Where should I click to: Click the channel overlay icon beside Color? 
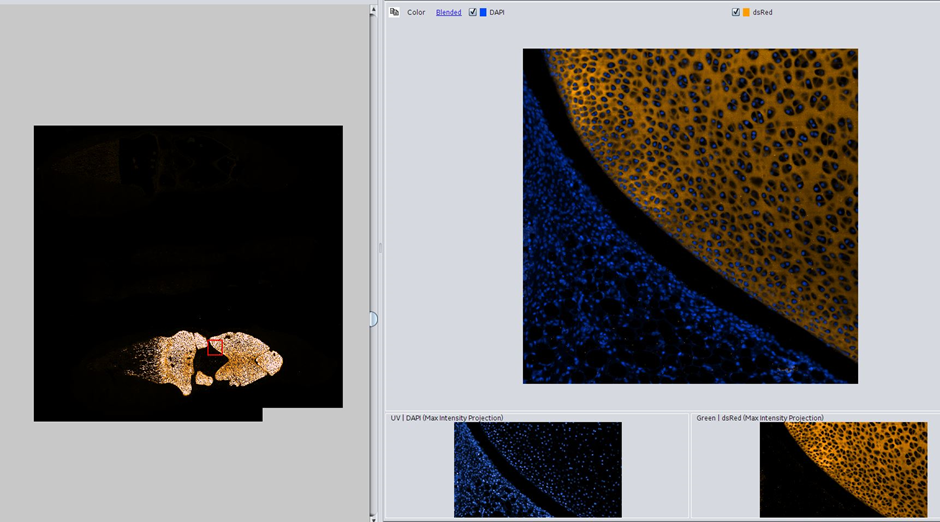[x=395, y=12]
